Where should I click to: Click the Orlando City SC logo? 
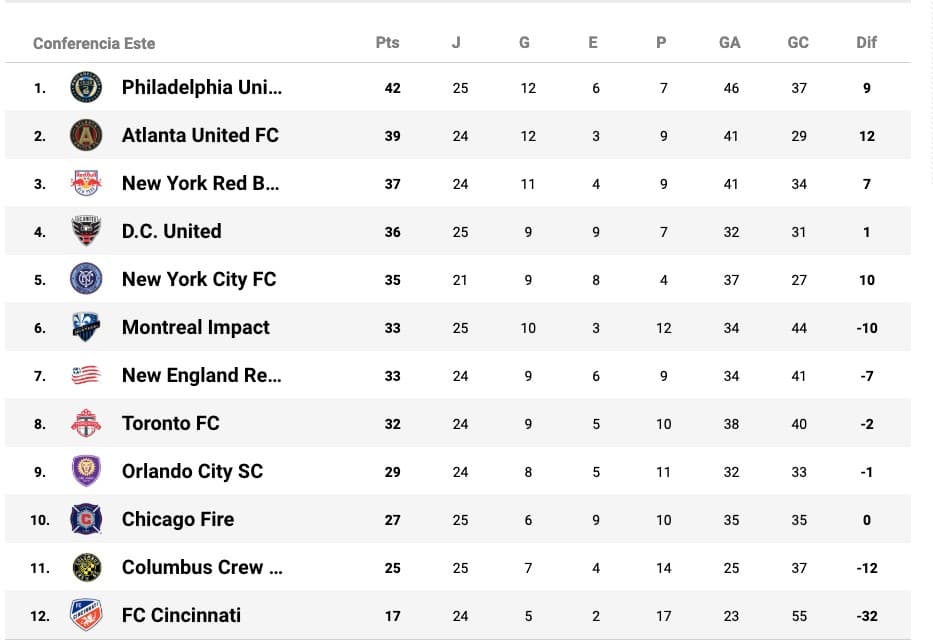tap(86, 471)
